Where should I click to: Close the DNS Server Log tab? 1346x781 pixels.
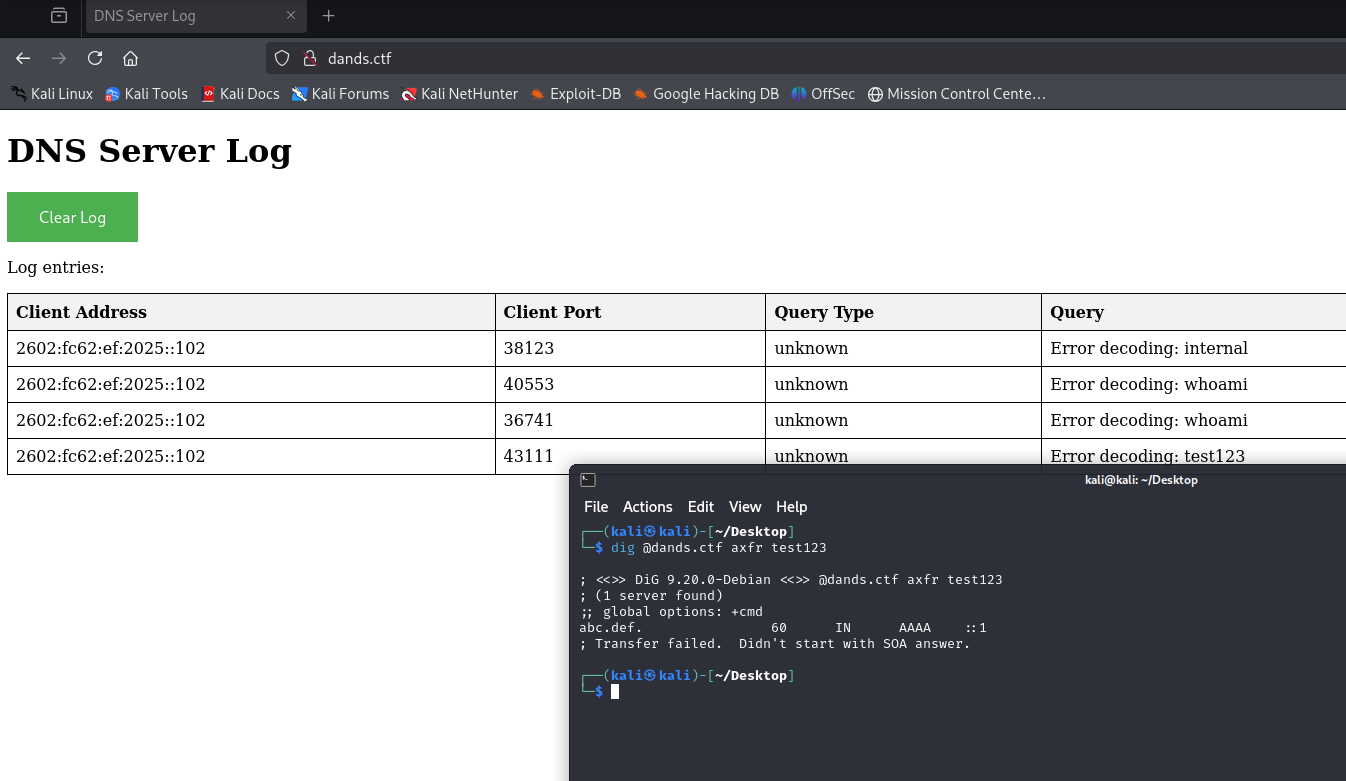(x=291, y=16)
